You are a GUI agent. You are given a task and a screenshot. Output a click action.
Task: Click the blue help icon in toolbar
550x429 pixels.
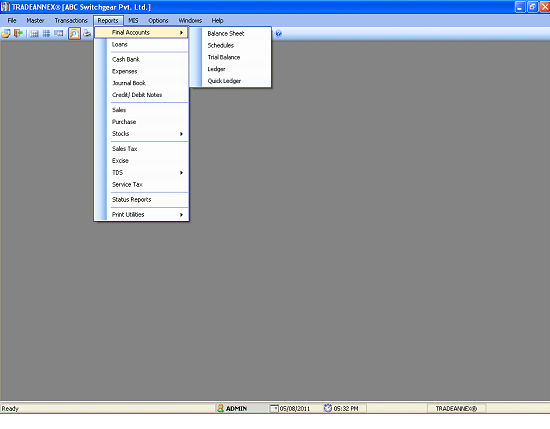[x=279, y=34]
